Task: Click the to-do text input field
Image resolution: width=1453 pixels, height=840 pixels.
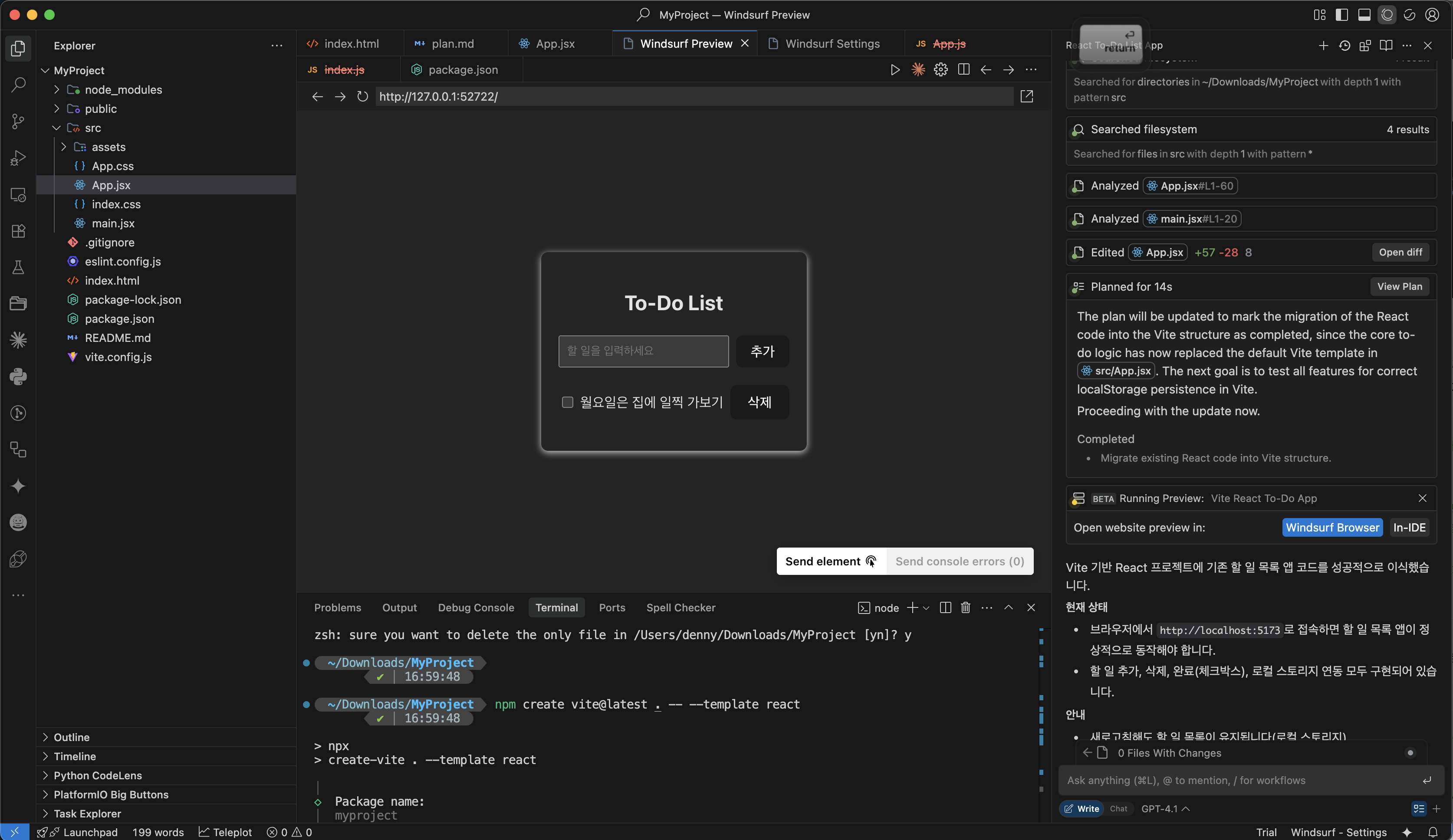Action: [x=643, y=351]
